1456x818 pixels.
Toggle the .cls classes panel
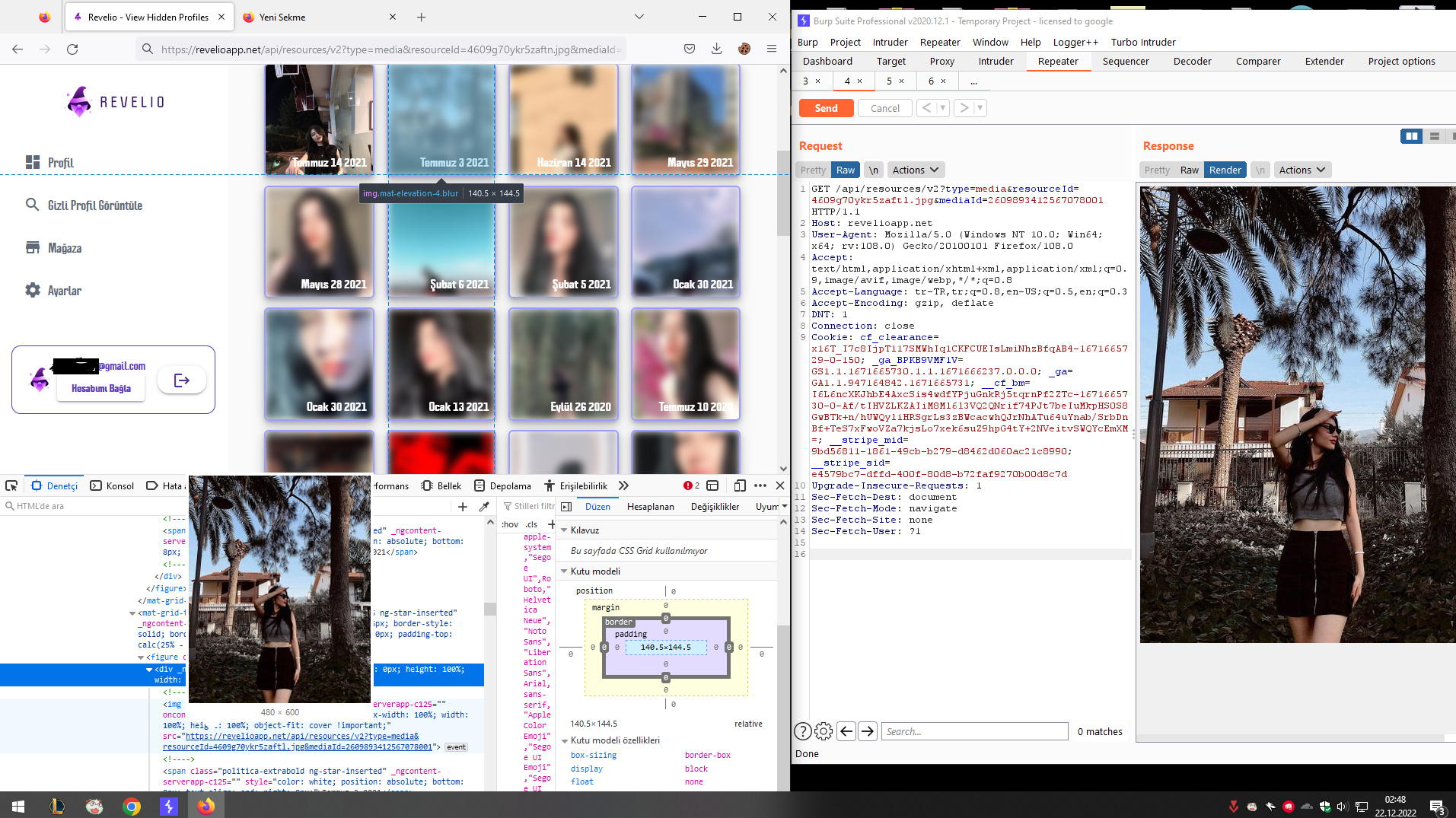point(531,524)
